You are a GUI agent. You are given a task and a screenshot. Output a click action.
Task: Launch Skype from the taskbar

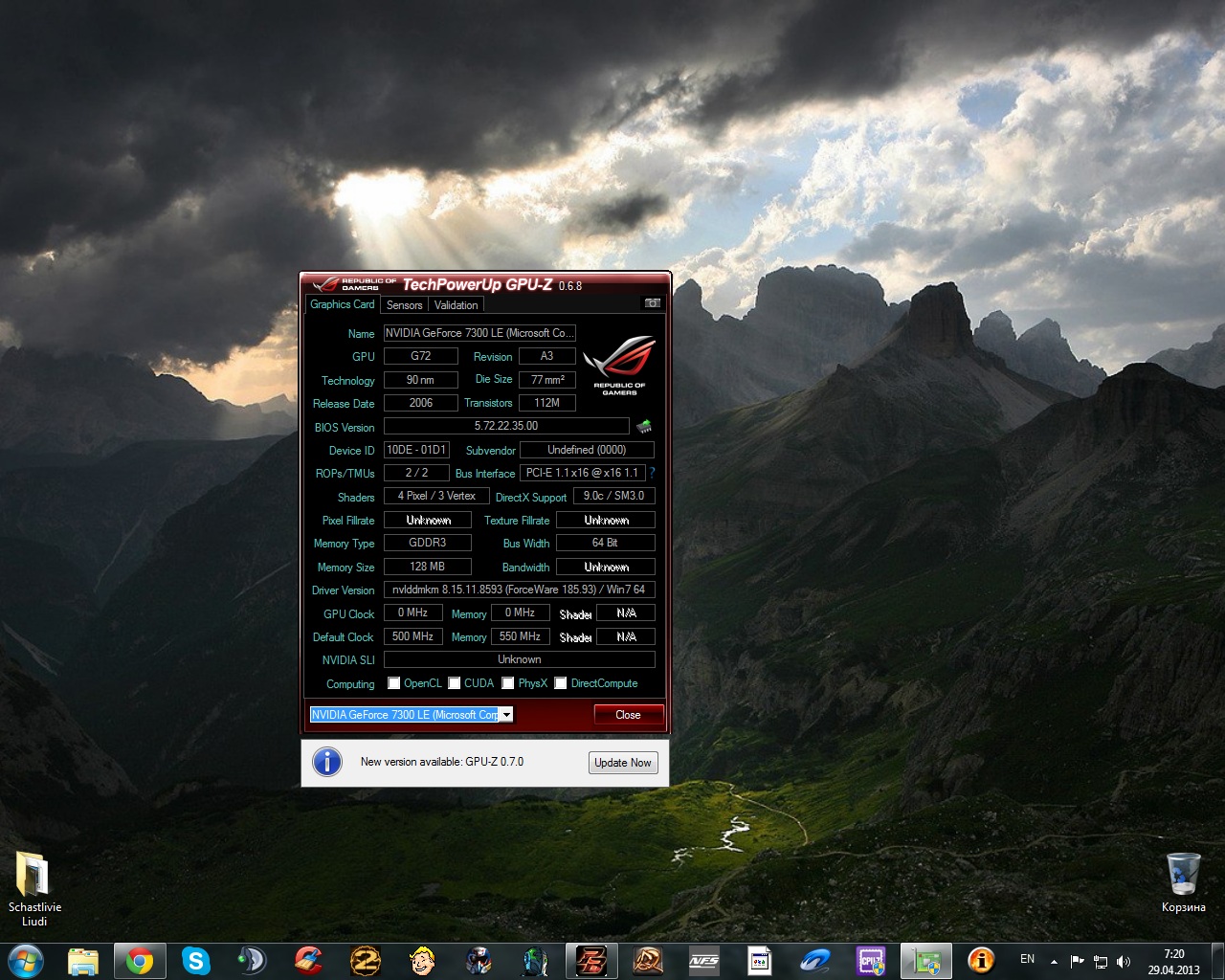click(195, 960)
